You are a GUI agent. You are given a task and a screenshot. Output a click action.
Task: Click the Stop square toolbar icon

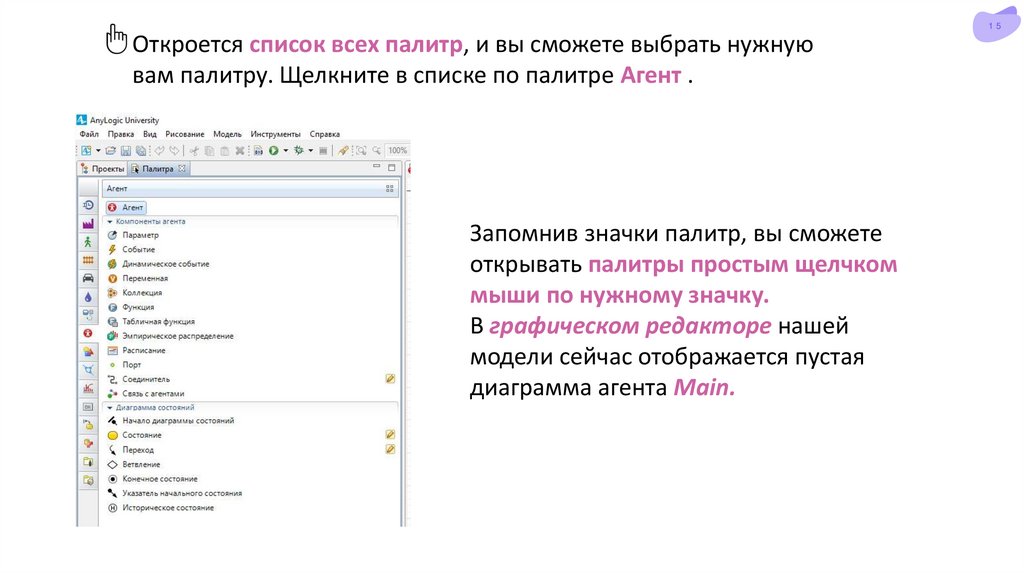(x=323, y=150)
